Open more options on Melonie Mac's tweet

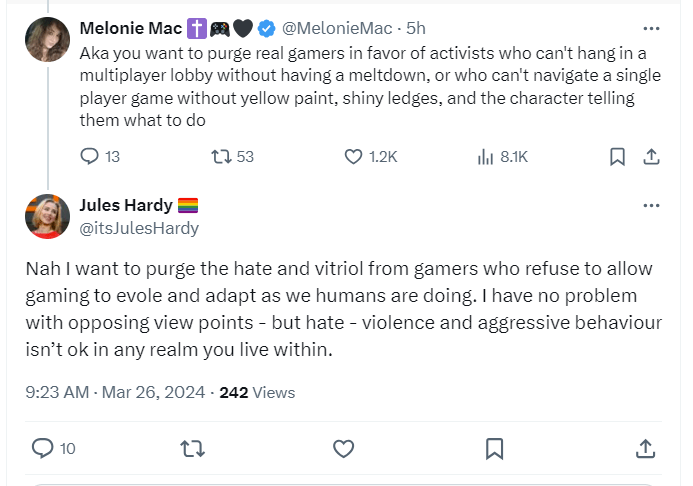[x=651, y=28]
